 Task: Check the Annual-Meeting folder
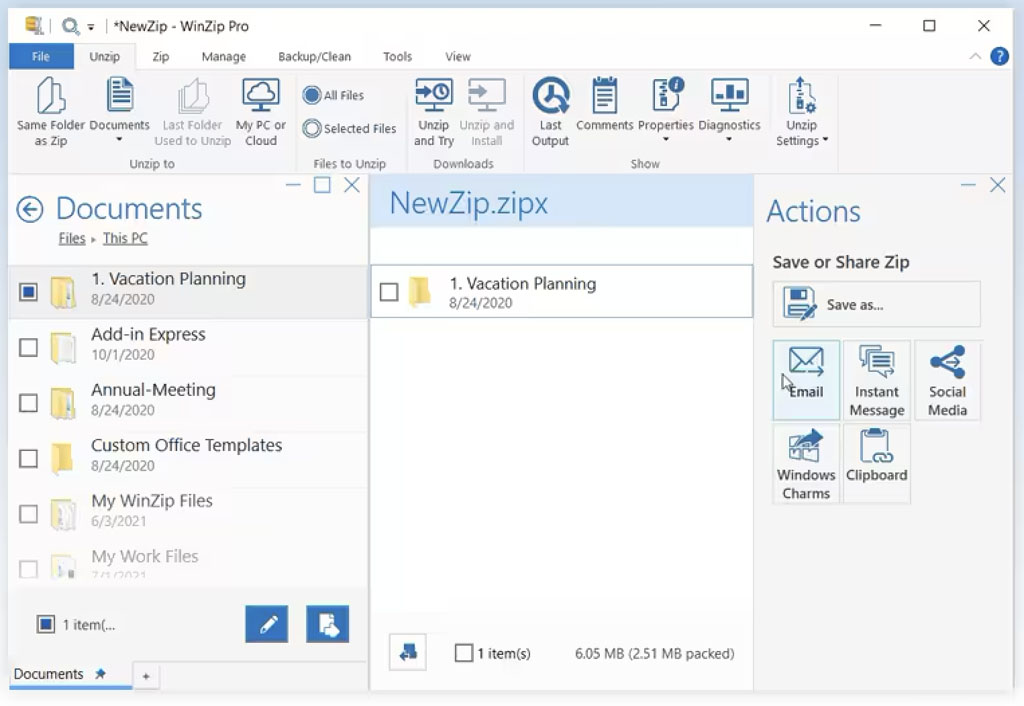tap(28, 402)
